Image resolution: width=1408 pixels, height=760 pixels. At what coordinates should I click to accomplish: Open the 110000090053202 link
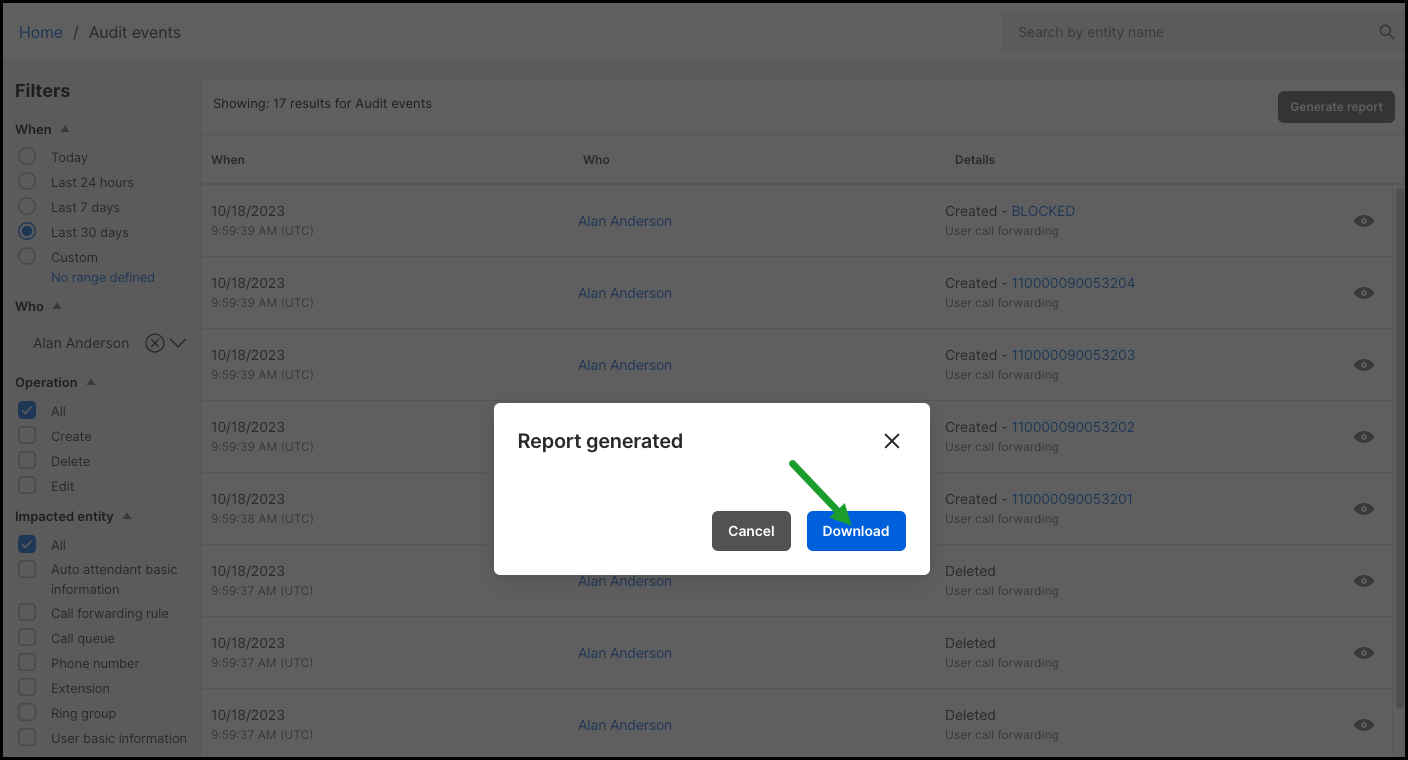pos(1073,427)
